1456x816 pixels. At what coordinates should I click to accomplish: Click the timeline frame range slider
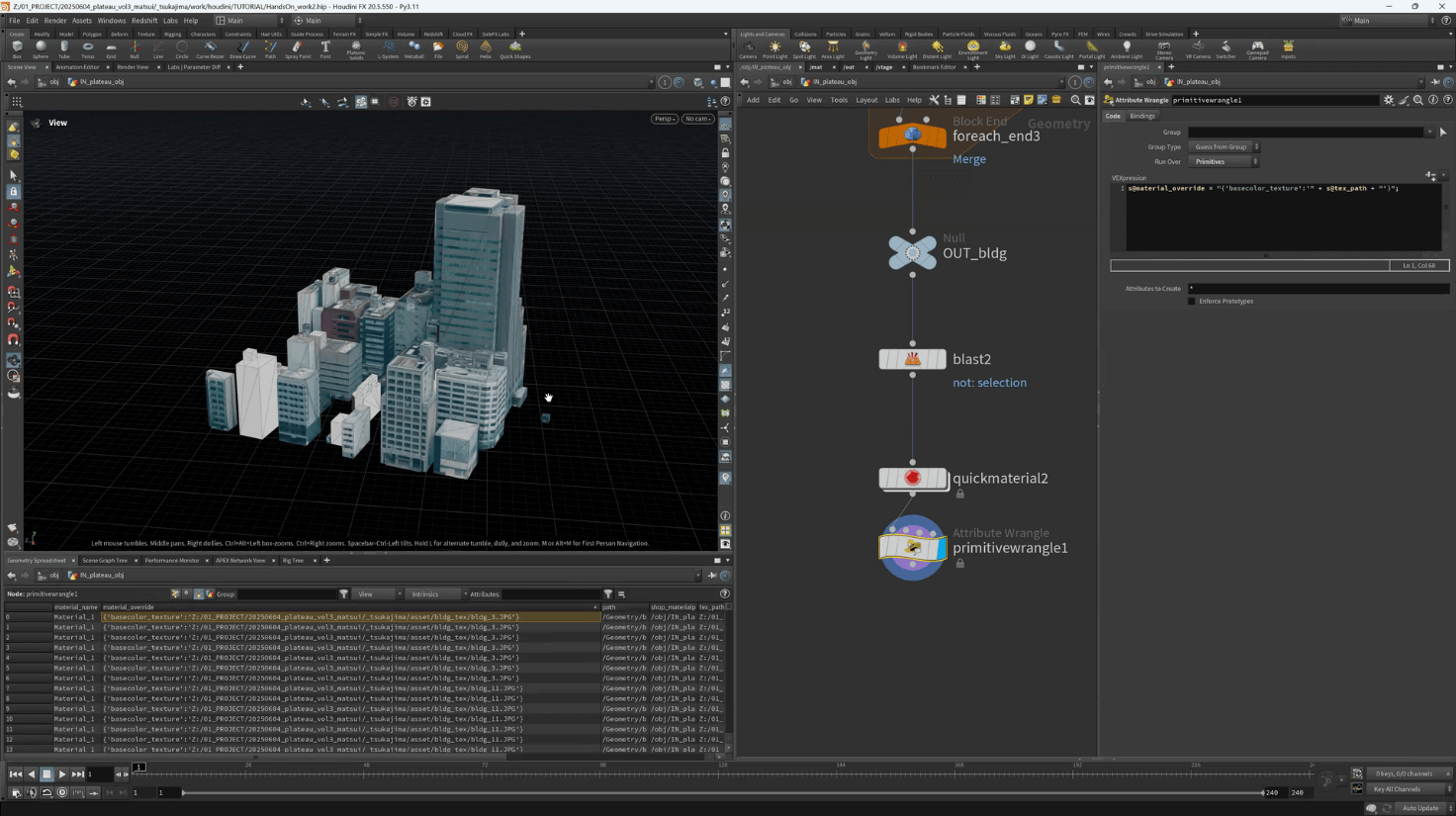(722, 792)
